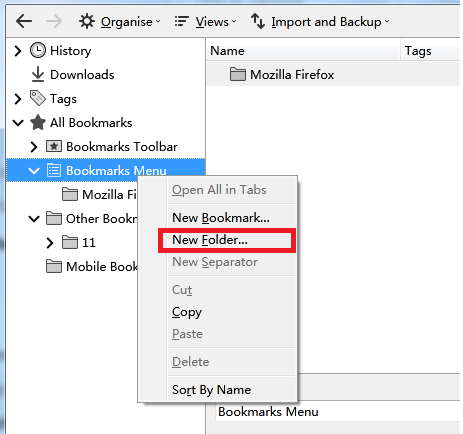The height and width of the screenshot is (434, 463).
Task: Sort by the Name column header
Action: click(303, 51)
